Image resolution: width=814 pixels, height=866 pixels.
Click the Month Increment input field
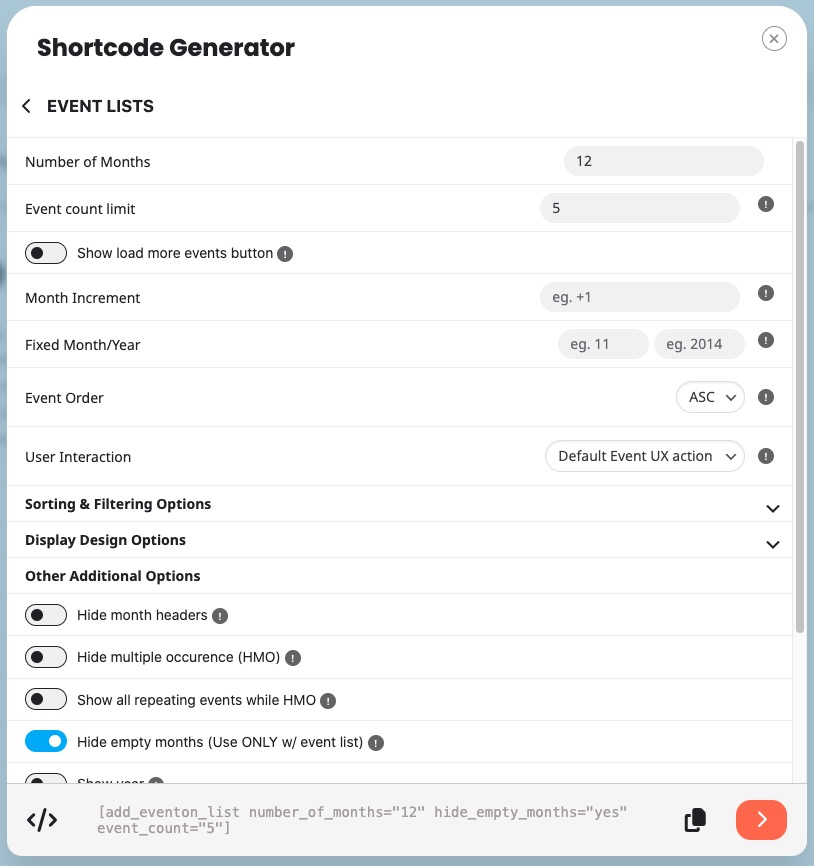point(639,297)
